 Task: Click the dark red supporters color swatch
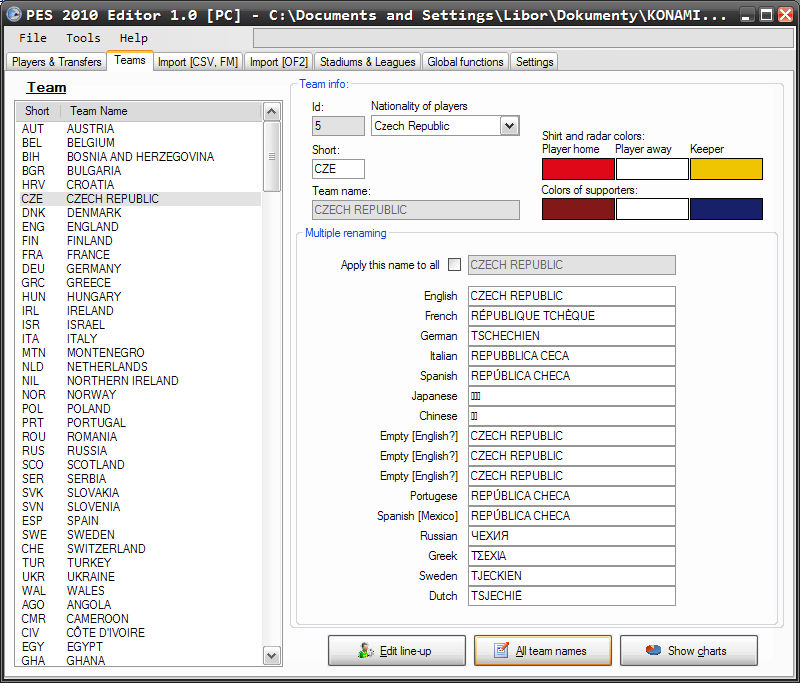578,209
